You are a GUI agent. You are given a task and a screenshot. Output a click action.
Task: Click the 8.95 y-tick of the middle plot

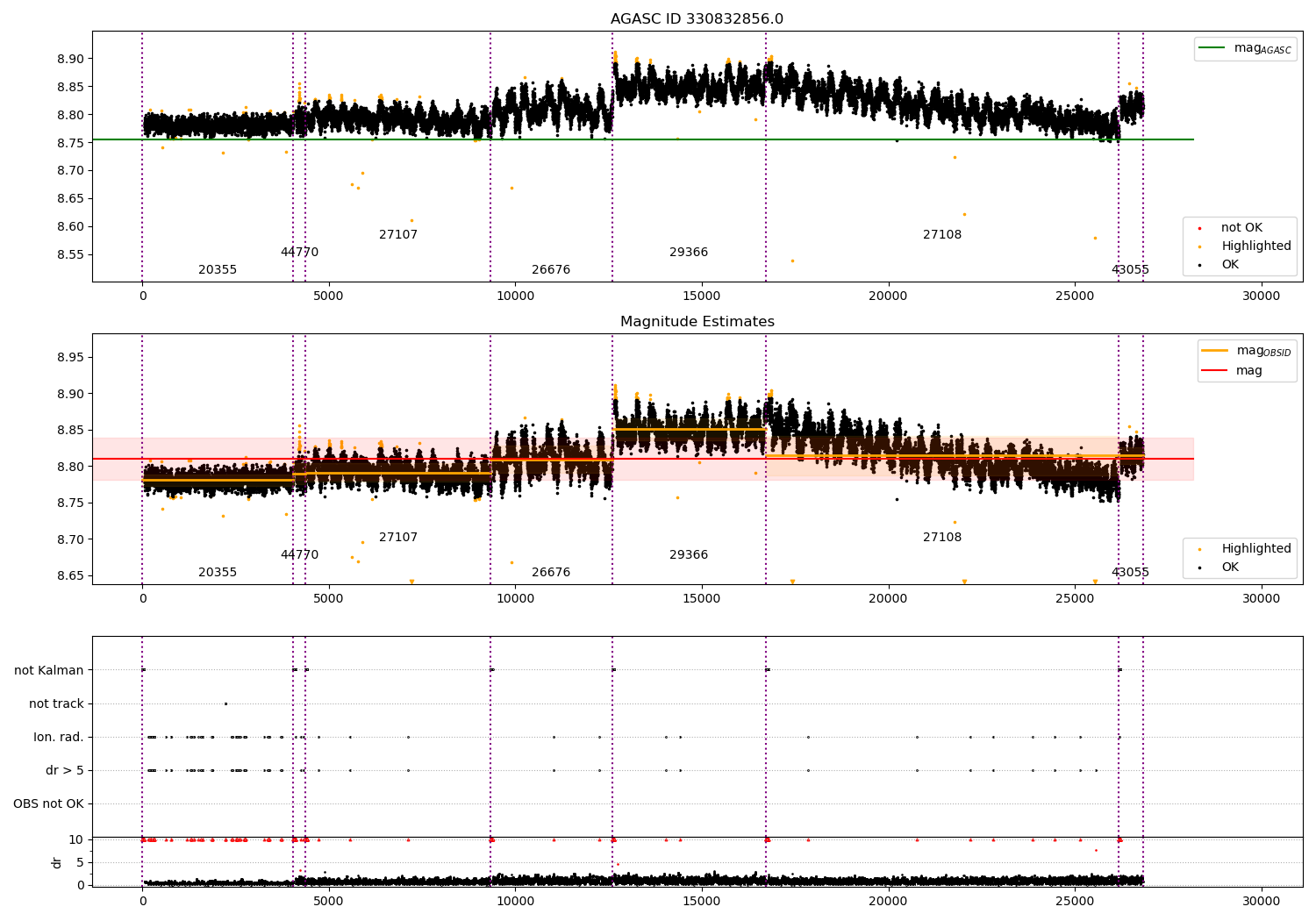(70, 358)
